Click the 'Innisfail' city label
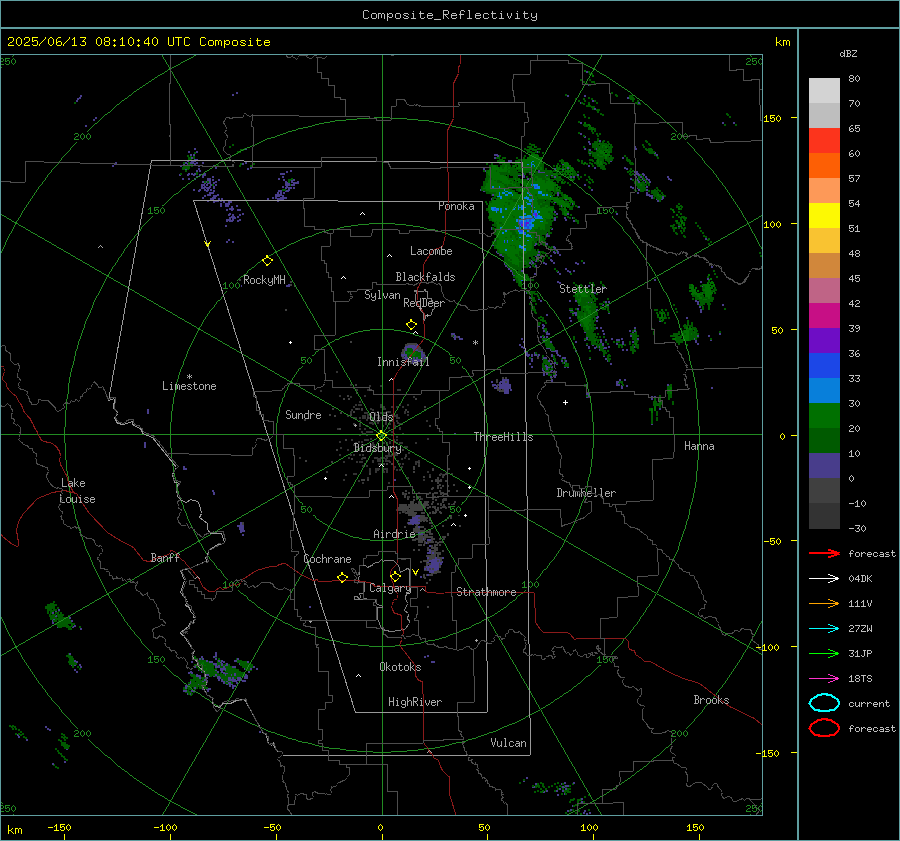 tap(403, 362)
